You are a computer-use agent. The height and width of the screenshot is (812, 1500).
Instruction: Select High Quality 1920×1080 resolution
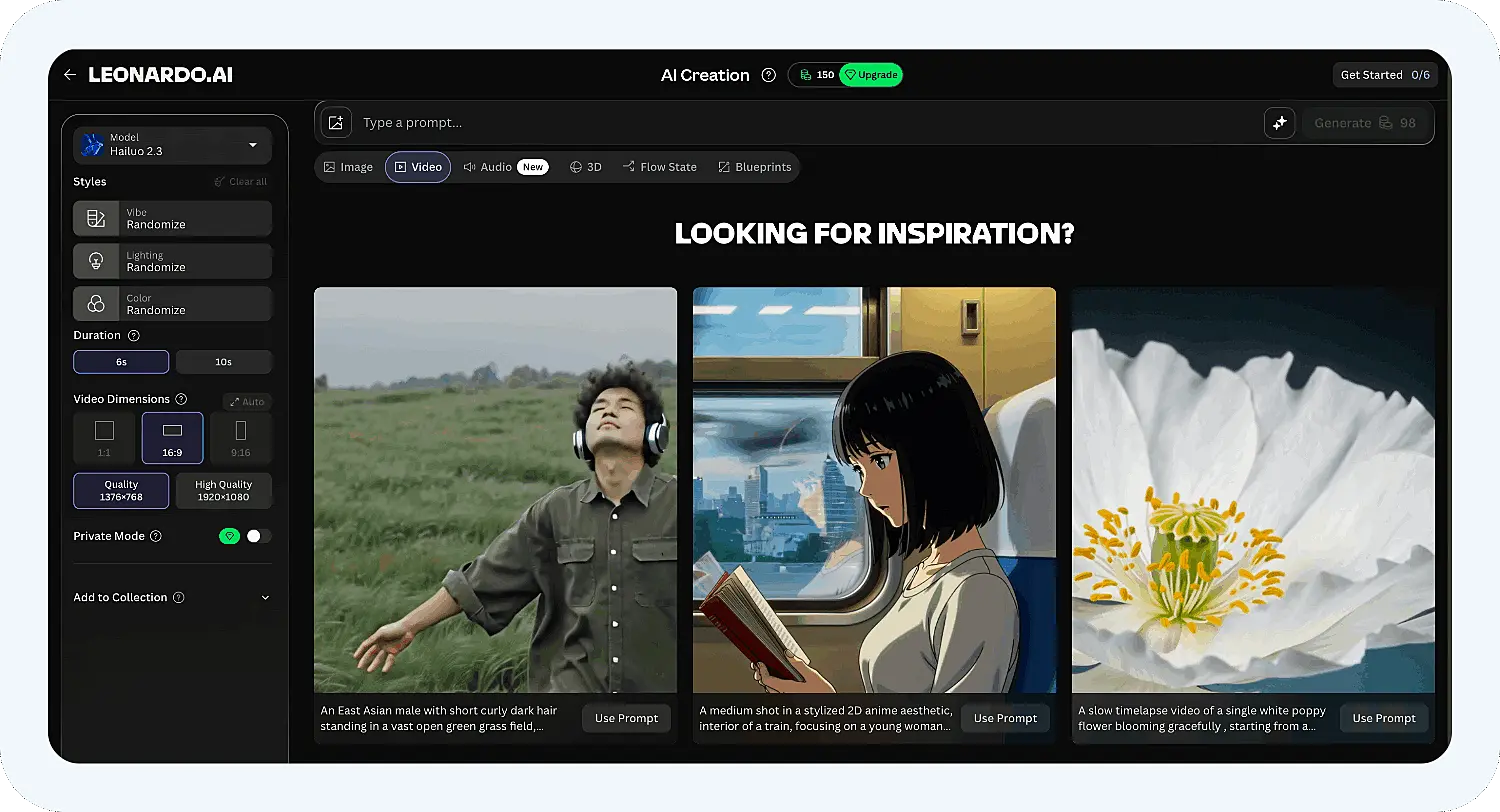pos(224,490)
